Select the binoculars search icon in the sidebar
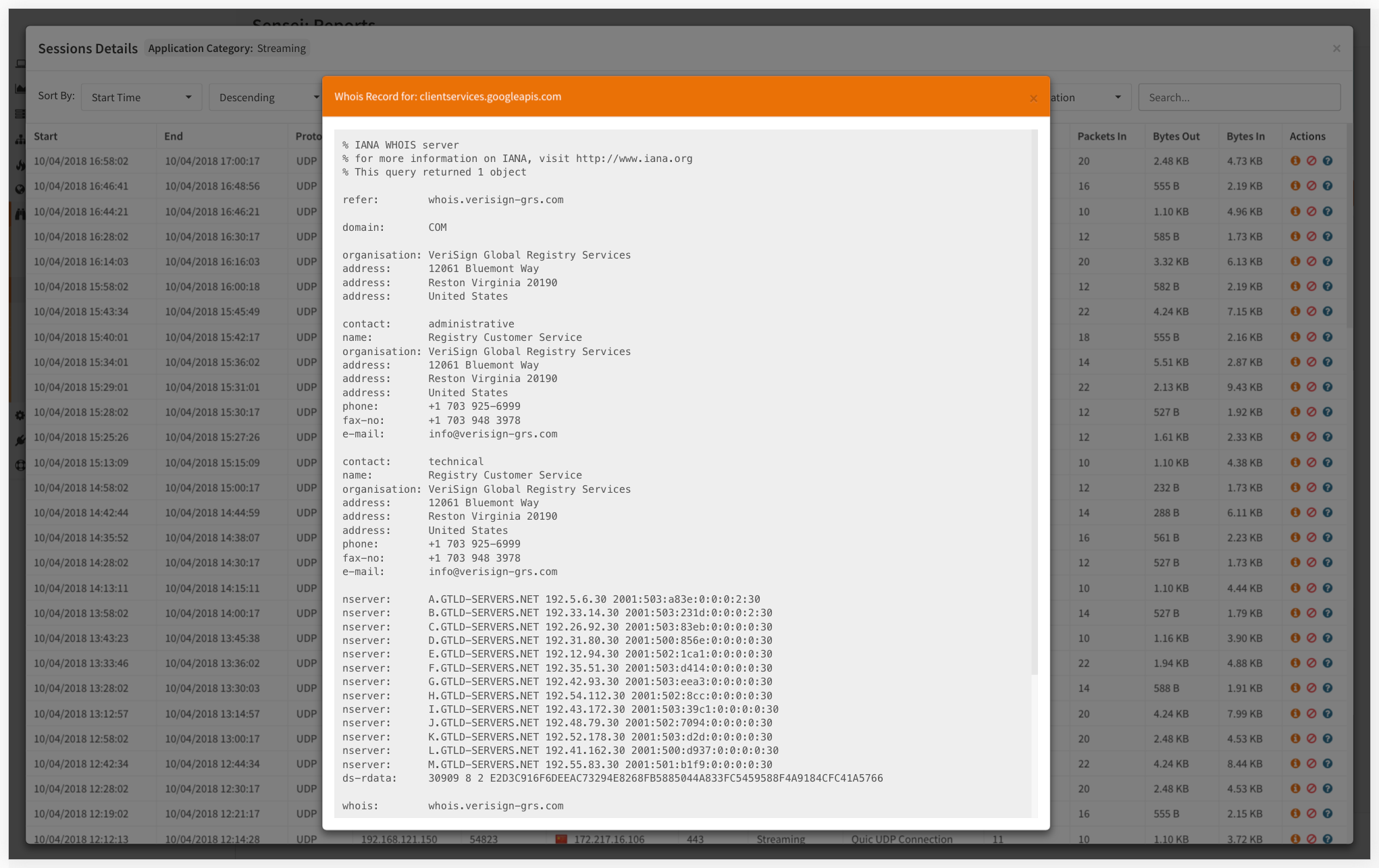 [20, 213]
